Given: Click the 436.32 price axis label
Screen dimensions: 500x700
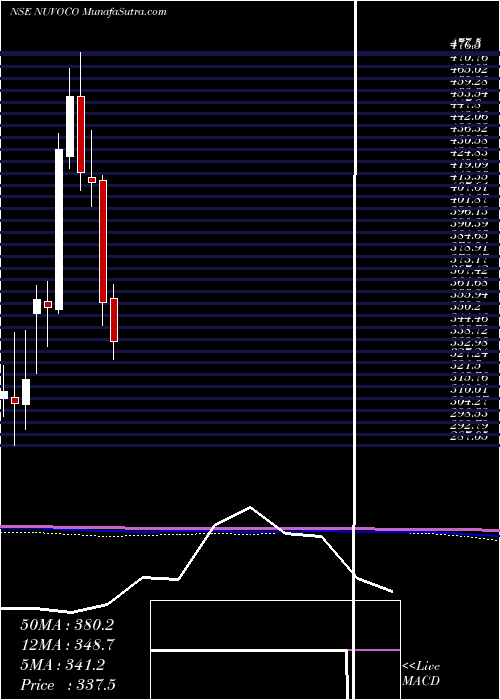Looking at the screenshot, I should [x=470, y=129].
